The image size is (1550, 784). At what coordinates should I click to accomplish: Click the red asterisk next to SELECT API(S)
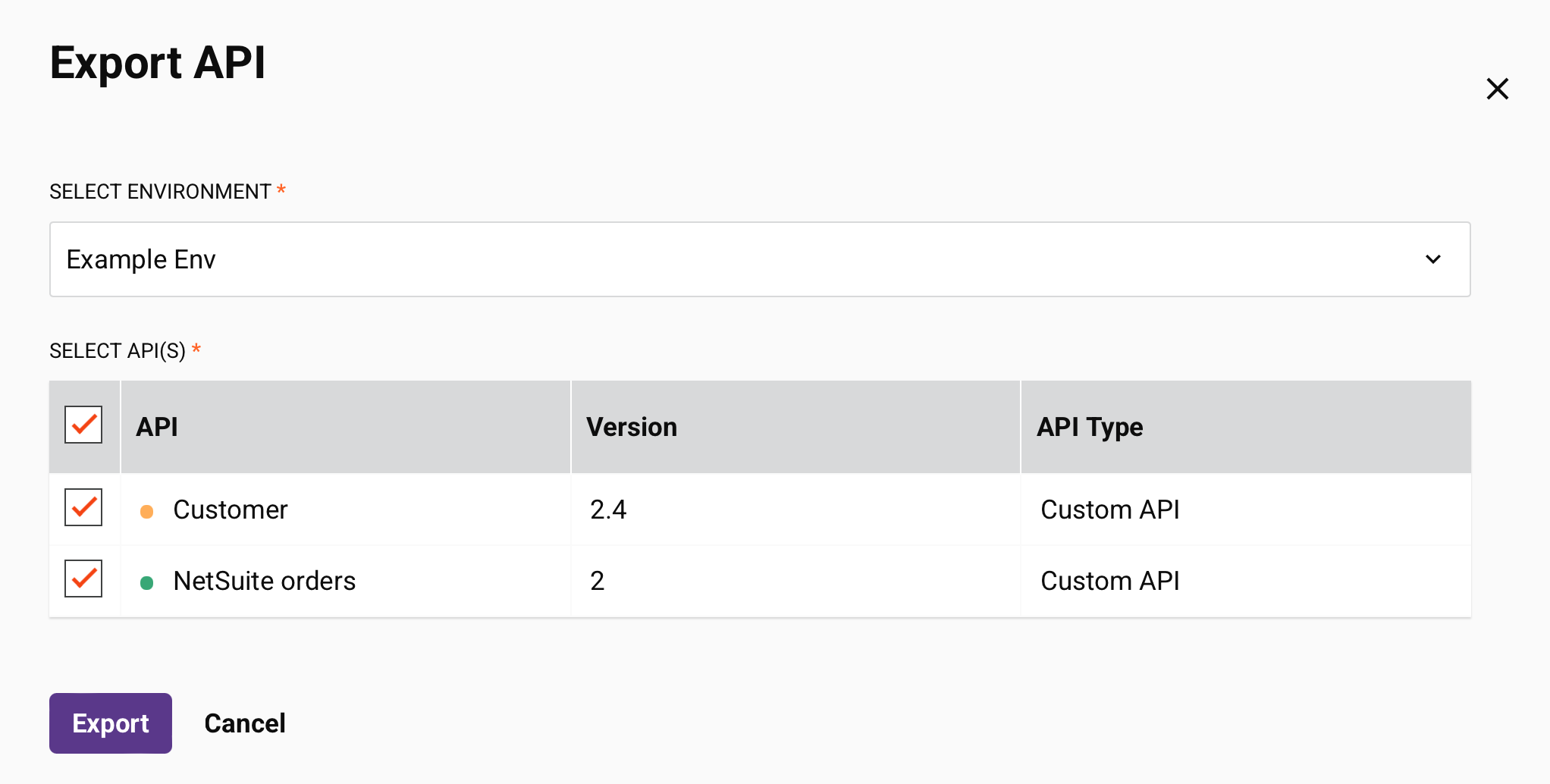click(x=196, y=350)
